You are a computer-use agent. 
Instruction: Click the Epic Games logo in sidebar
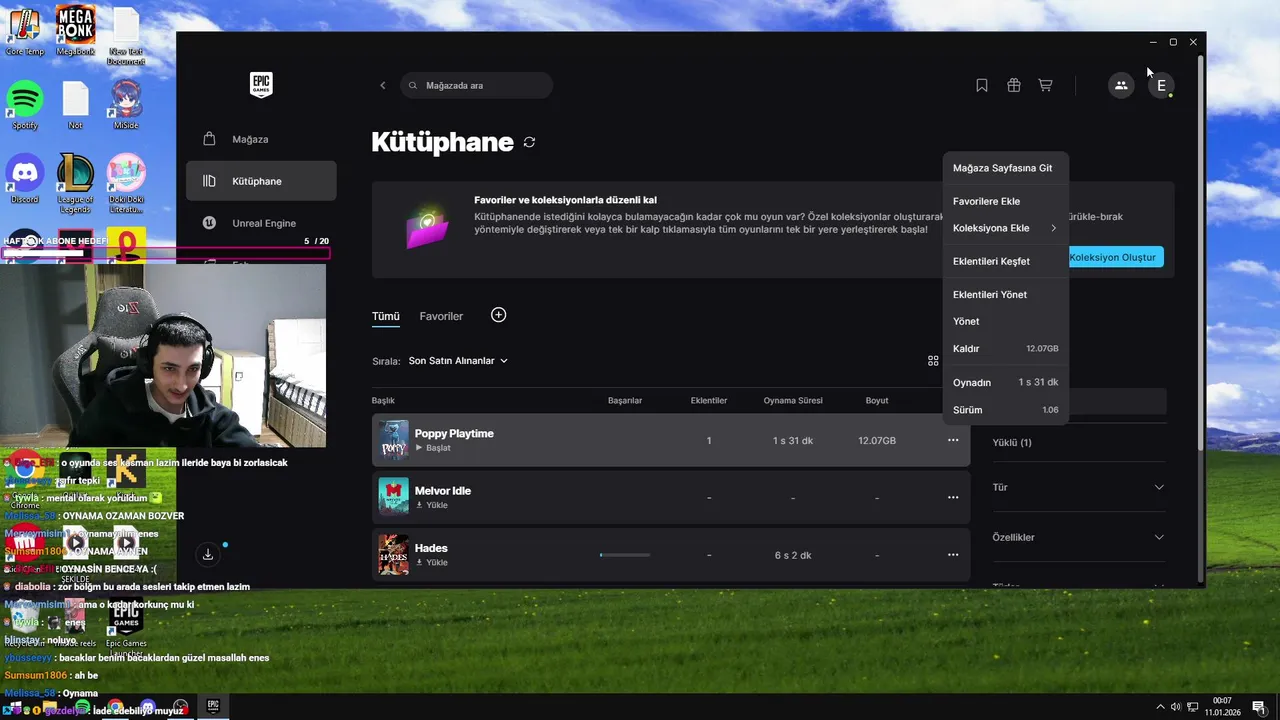point(261,85)
